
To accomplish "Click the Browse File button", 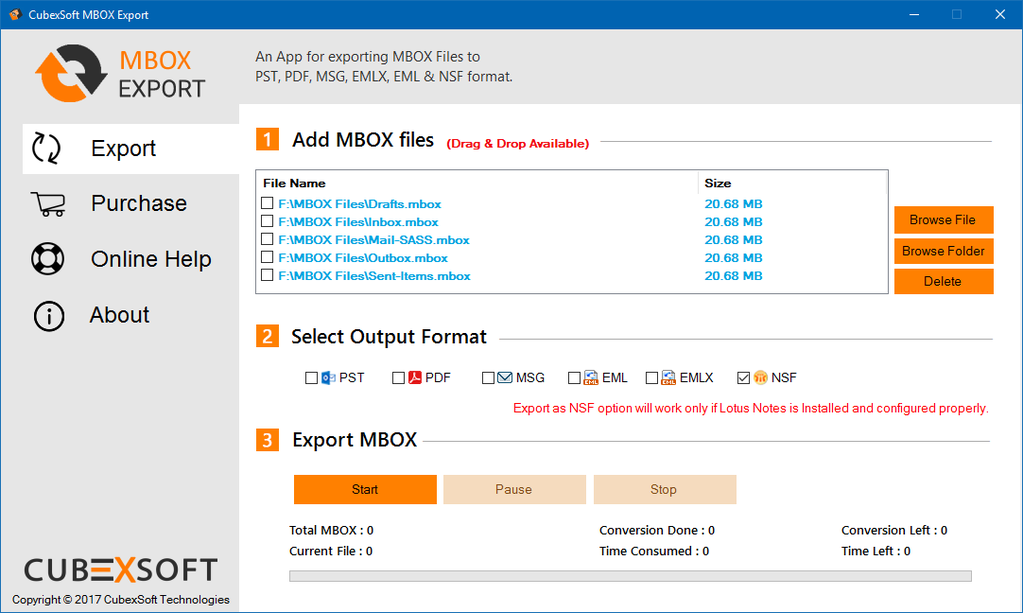I will 943,220.
